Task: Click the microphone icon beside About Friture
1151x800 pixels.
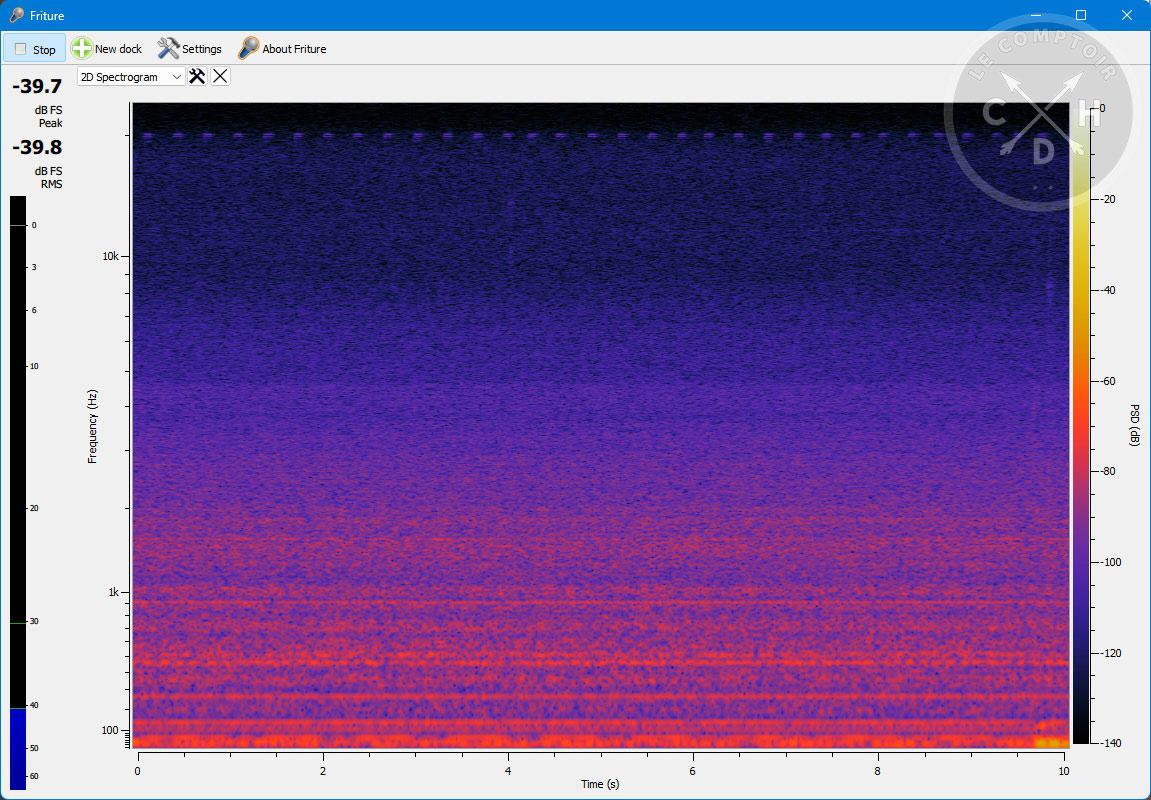Action: coord(248,48)
